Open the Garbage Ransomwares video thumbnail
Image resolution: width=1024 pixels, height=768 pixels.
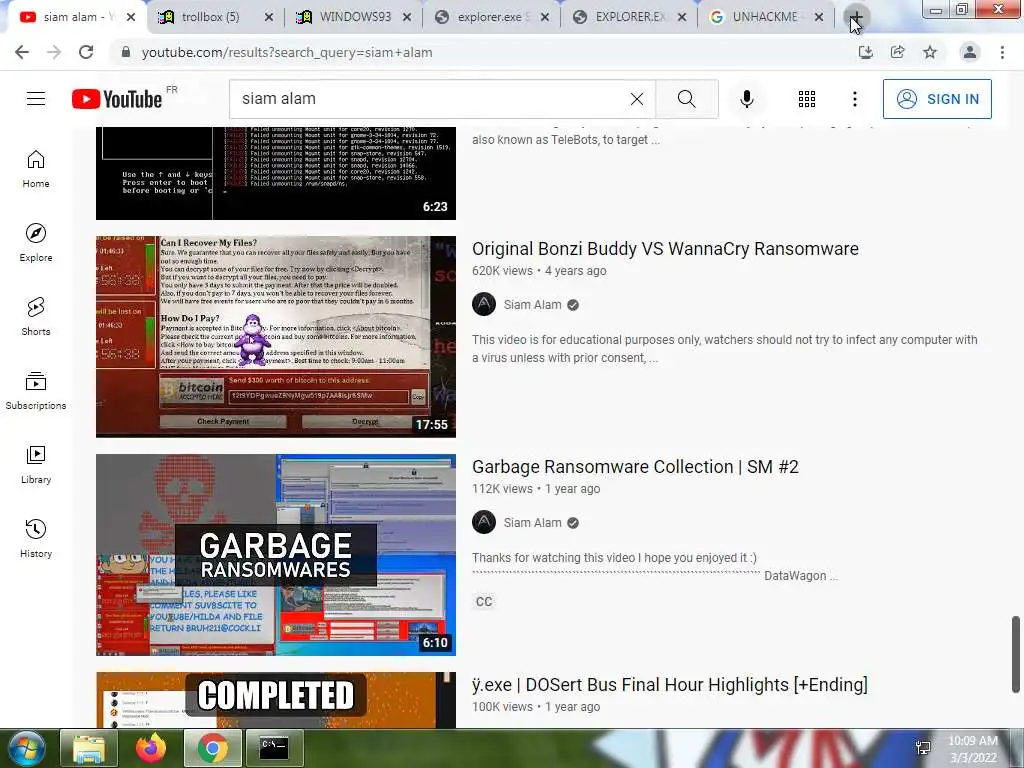[276, 554]
